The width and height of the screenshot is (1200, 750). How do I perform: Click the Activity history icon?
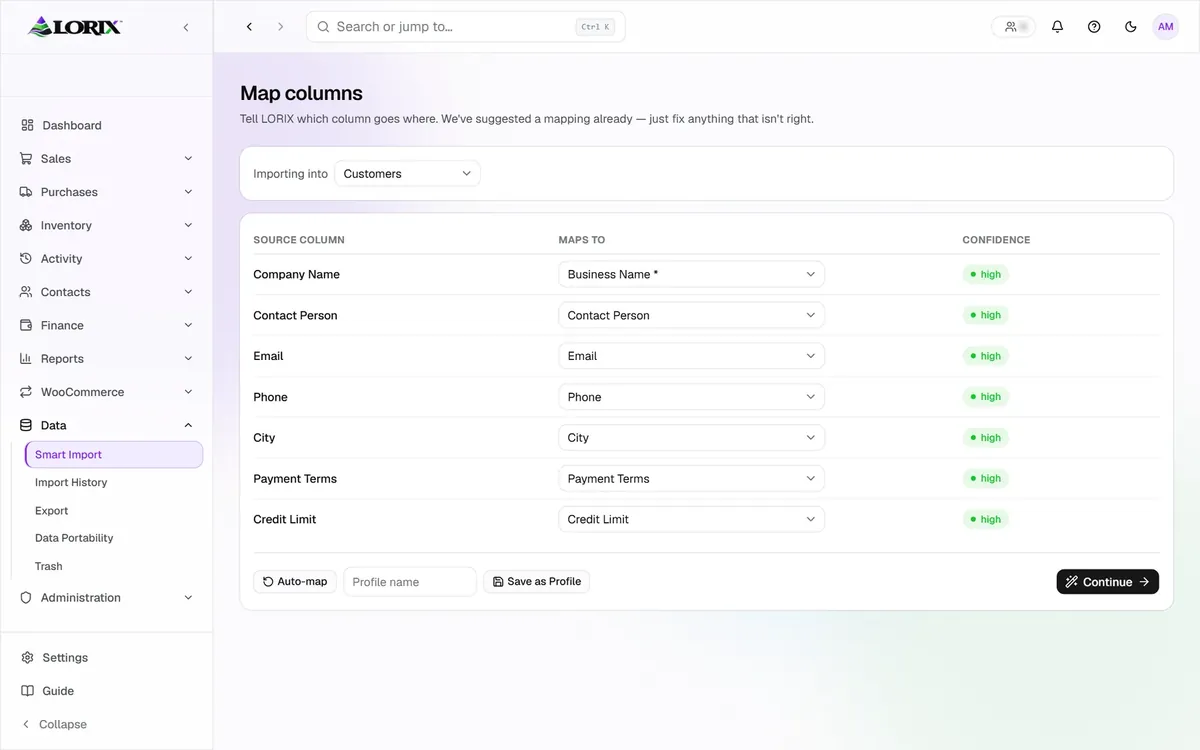coord(26,258)
